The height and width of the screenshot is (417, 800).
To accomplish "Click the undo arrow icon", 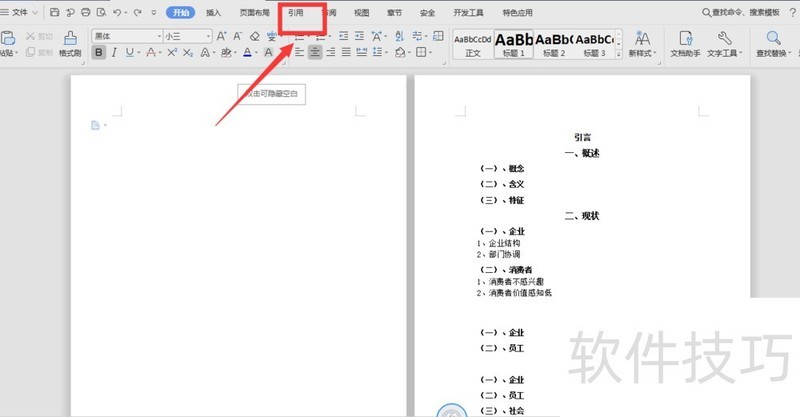I will (118, 13).
